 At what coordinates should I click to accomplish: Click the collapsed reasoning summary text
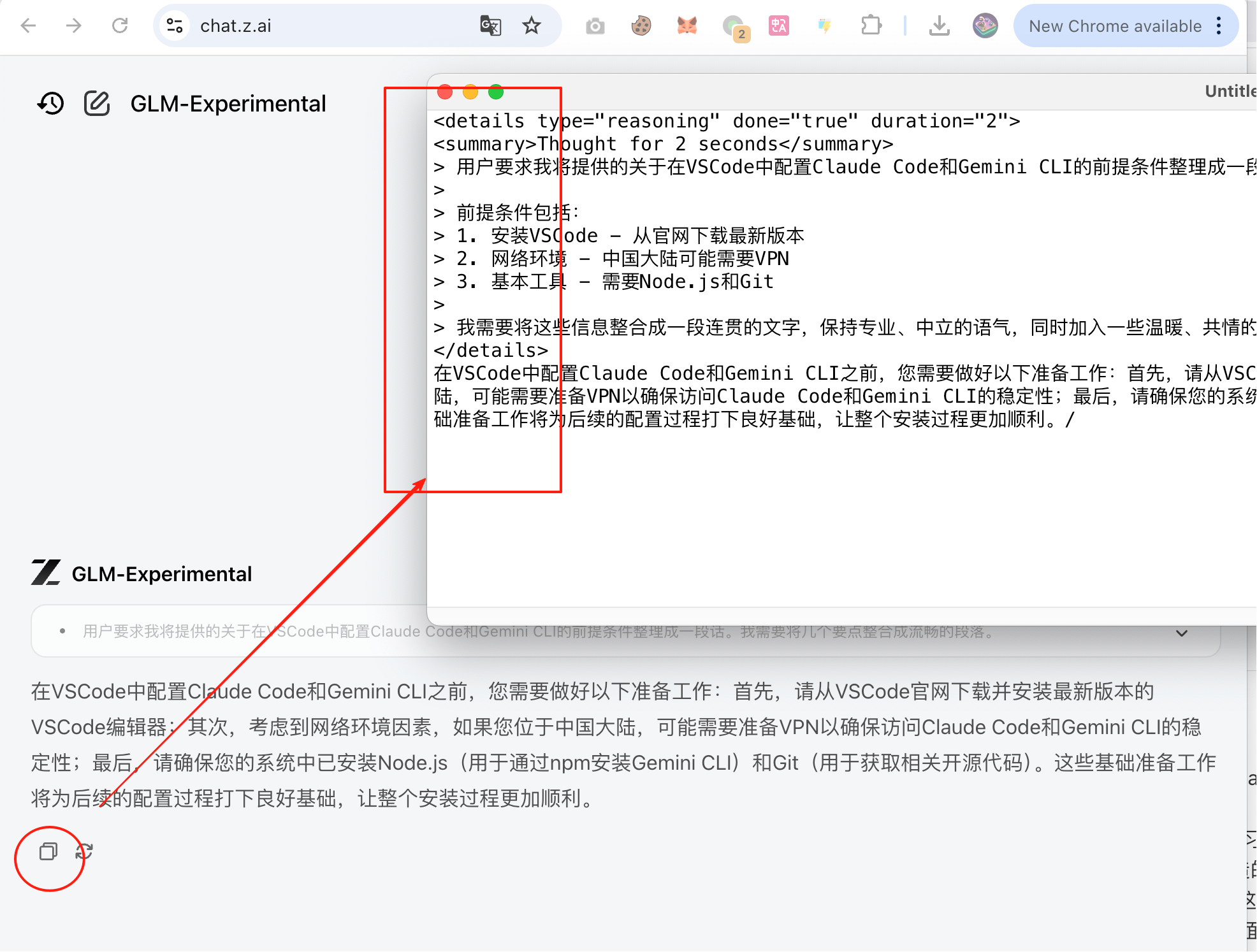coord(539,631)
